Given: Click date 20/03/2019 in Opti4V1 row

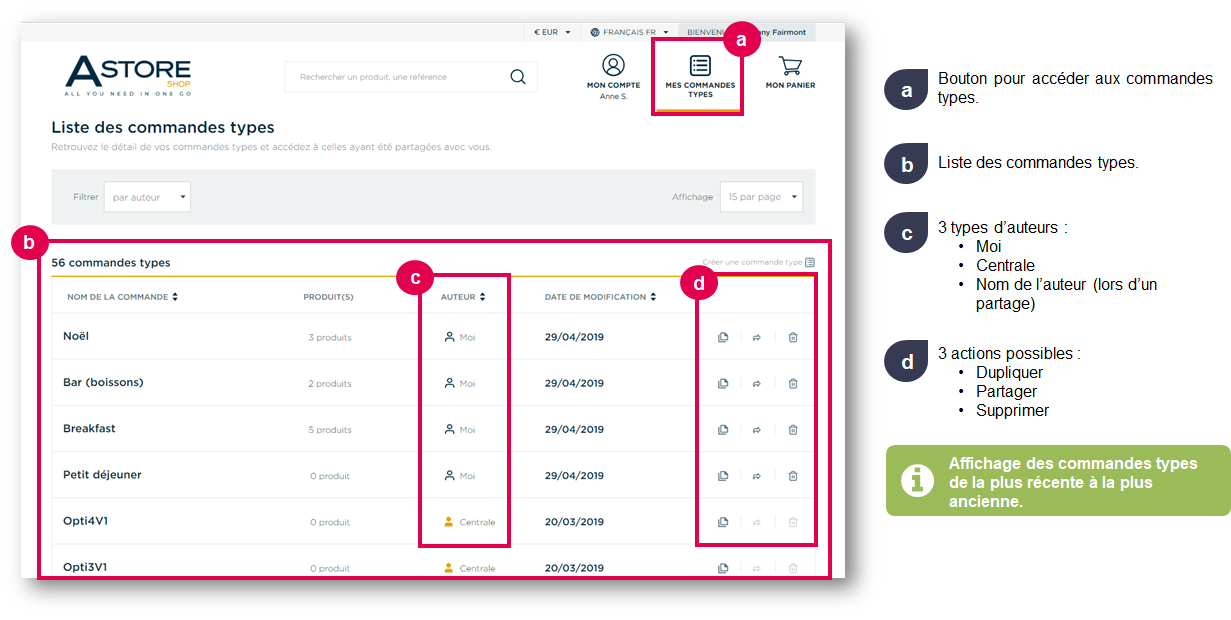Looking at the screenshot, I should [x=574, y=522].
